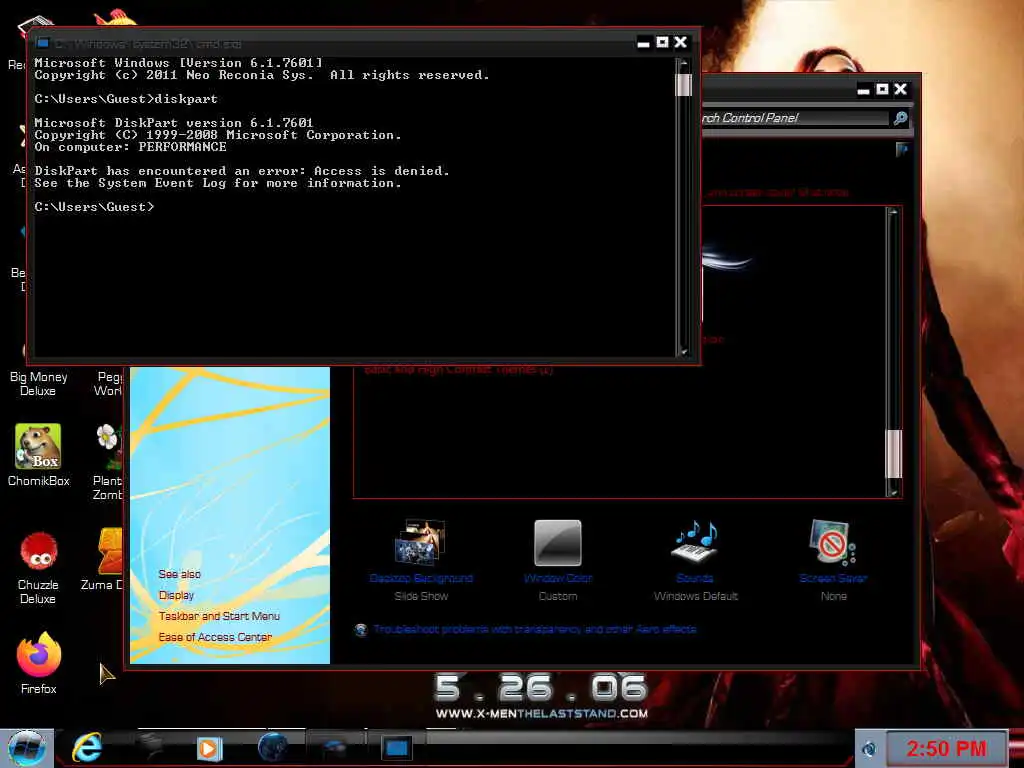Click the Command Prompt scroll down arrow
Viewport: 1024px width, 768px height.
pos(684,351)
